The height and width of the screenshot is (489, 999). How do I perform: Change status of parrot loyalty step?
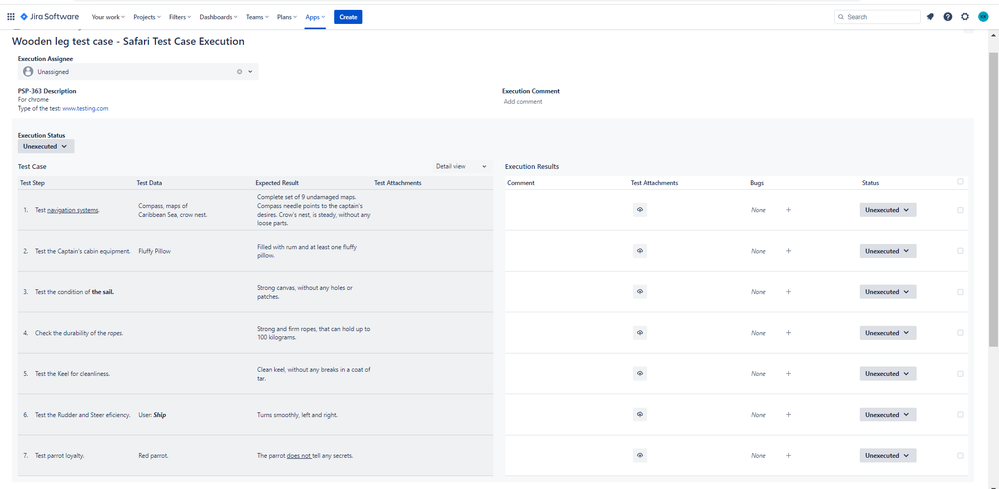pos(888,455)
